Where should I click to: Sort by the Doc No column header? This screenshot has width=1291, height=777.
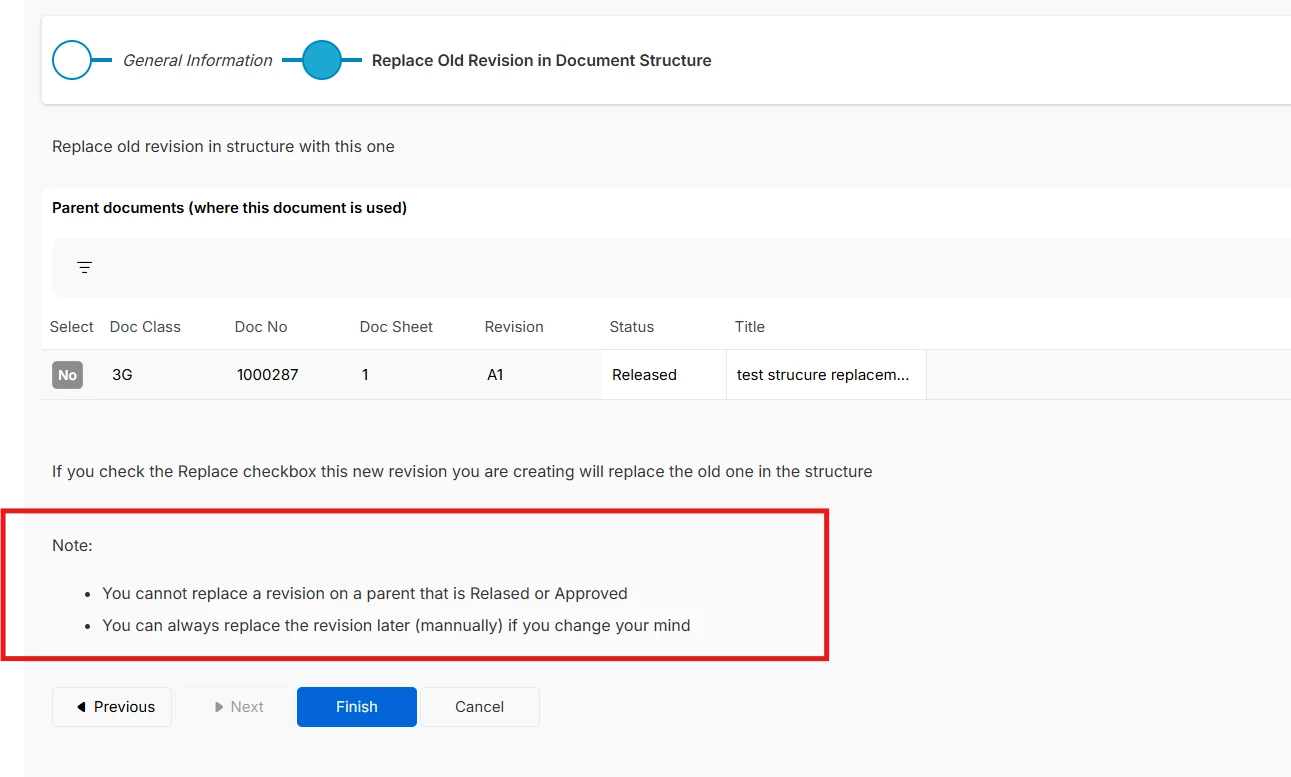click(x=261, y=327)
